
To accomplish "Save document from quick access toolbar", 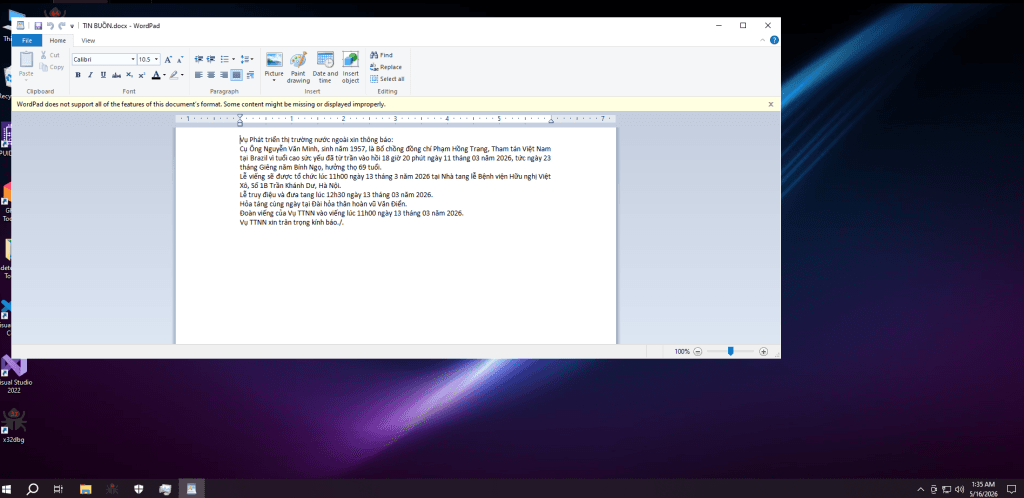I will click(x=38, y=25).
